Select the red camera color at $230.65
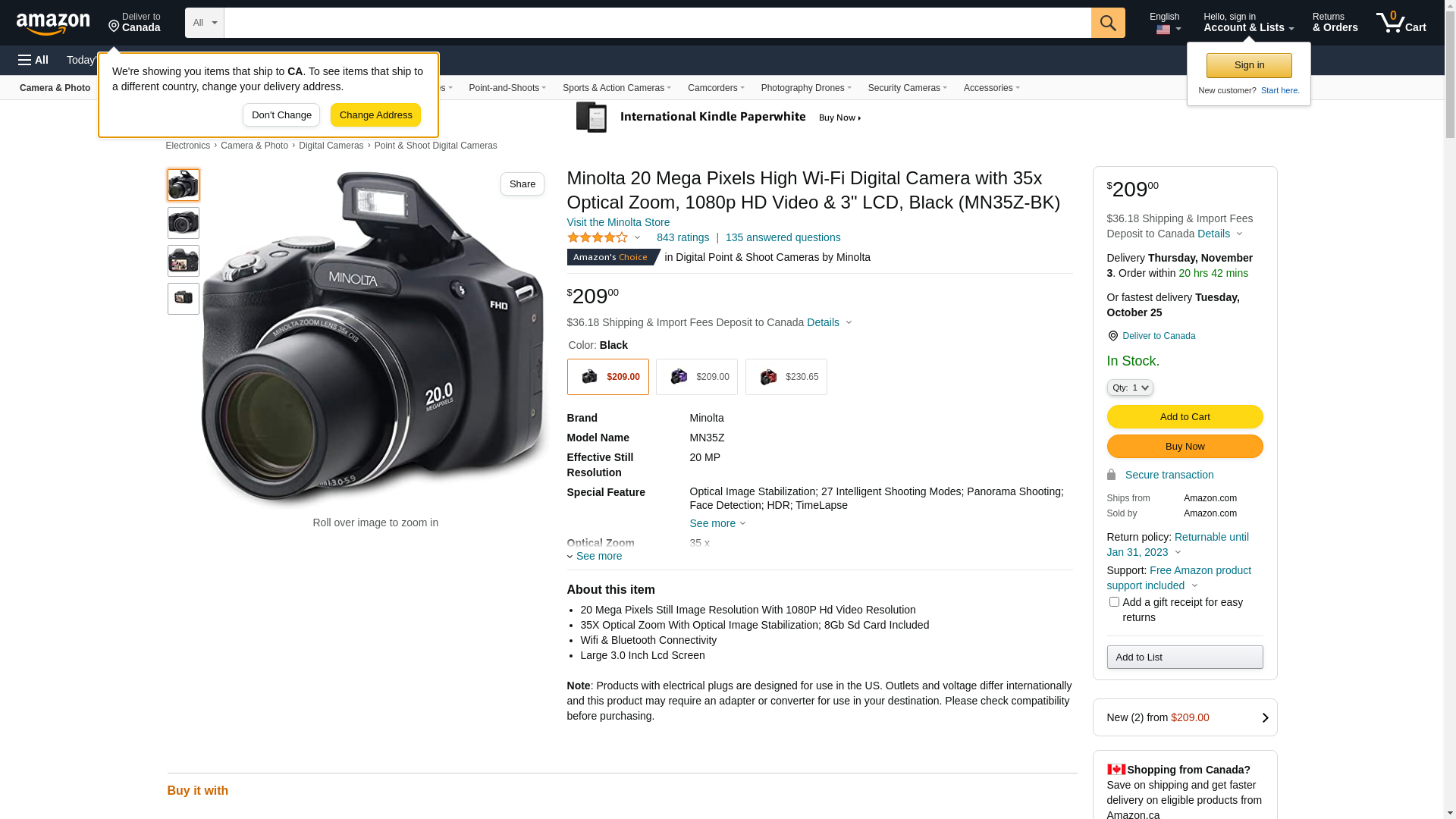 (x=786, y=377)
